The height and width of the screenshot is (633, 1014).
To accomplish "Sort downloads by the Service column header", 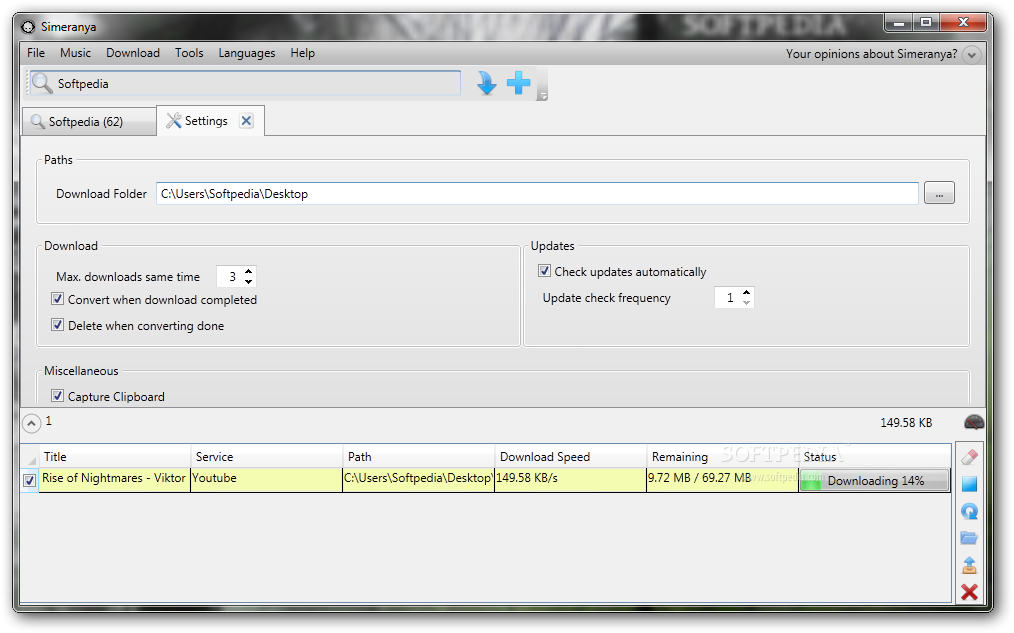I will point(266,456).
